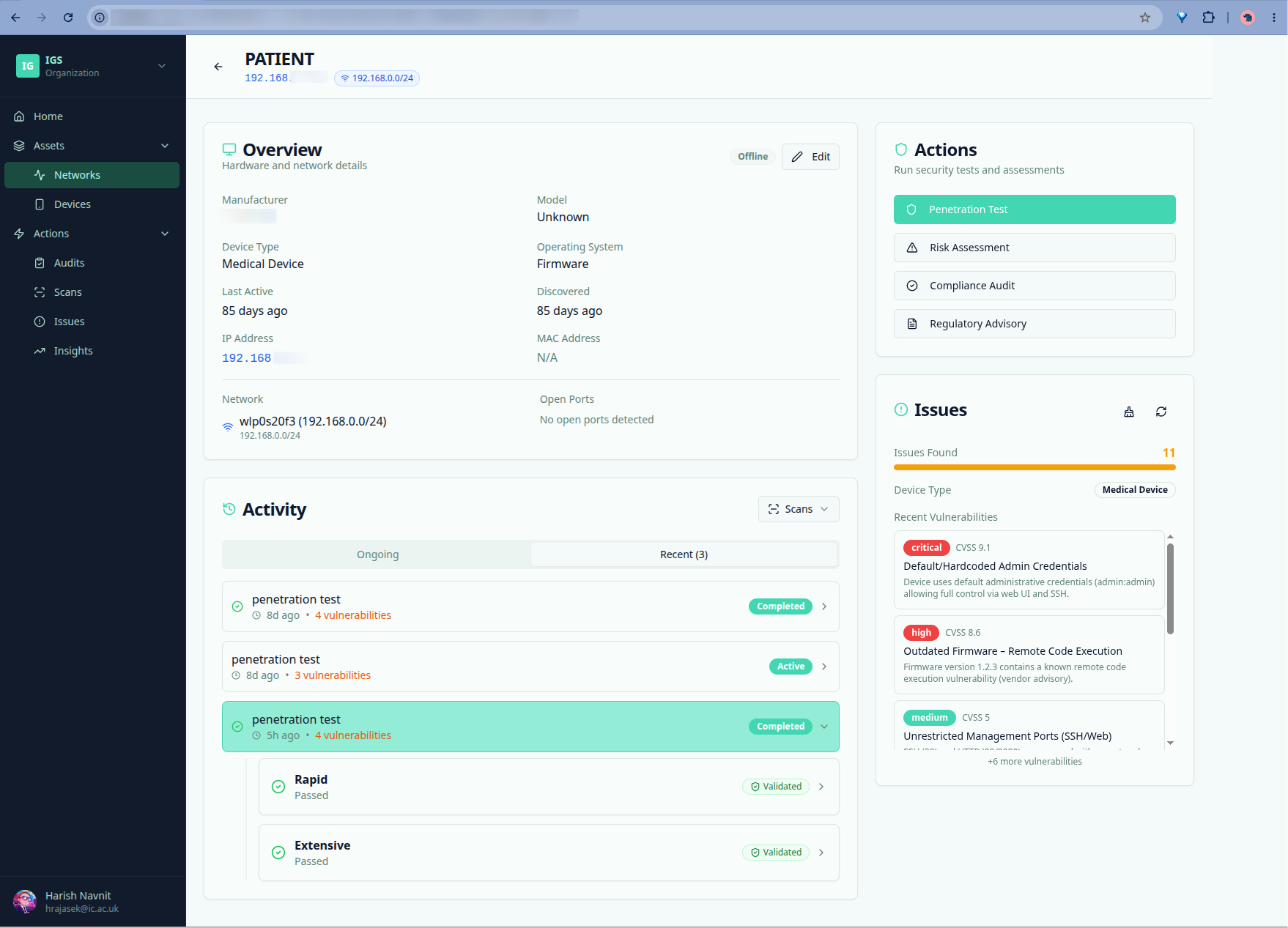Start a Penetration Test
Viewport: 1288px width, 928px height.
point(1035,209)
